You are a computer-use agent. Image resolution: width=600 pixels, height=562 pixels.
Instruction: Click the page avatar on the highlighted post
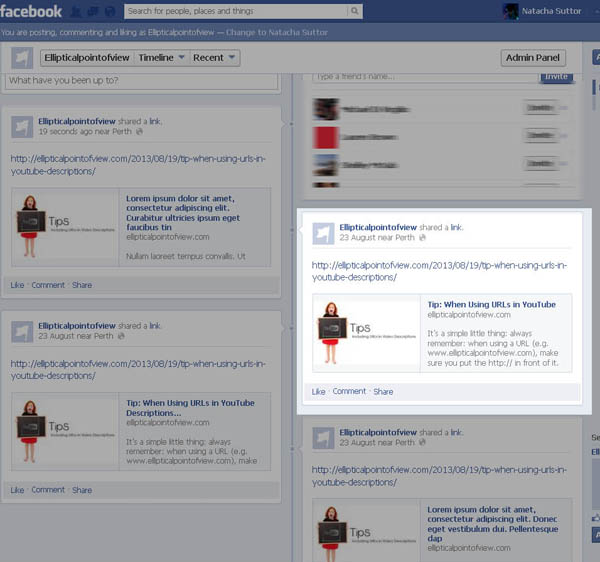[323, 233]
